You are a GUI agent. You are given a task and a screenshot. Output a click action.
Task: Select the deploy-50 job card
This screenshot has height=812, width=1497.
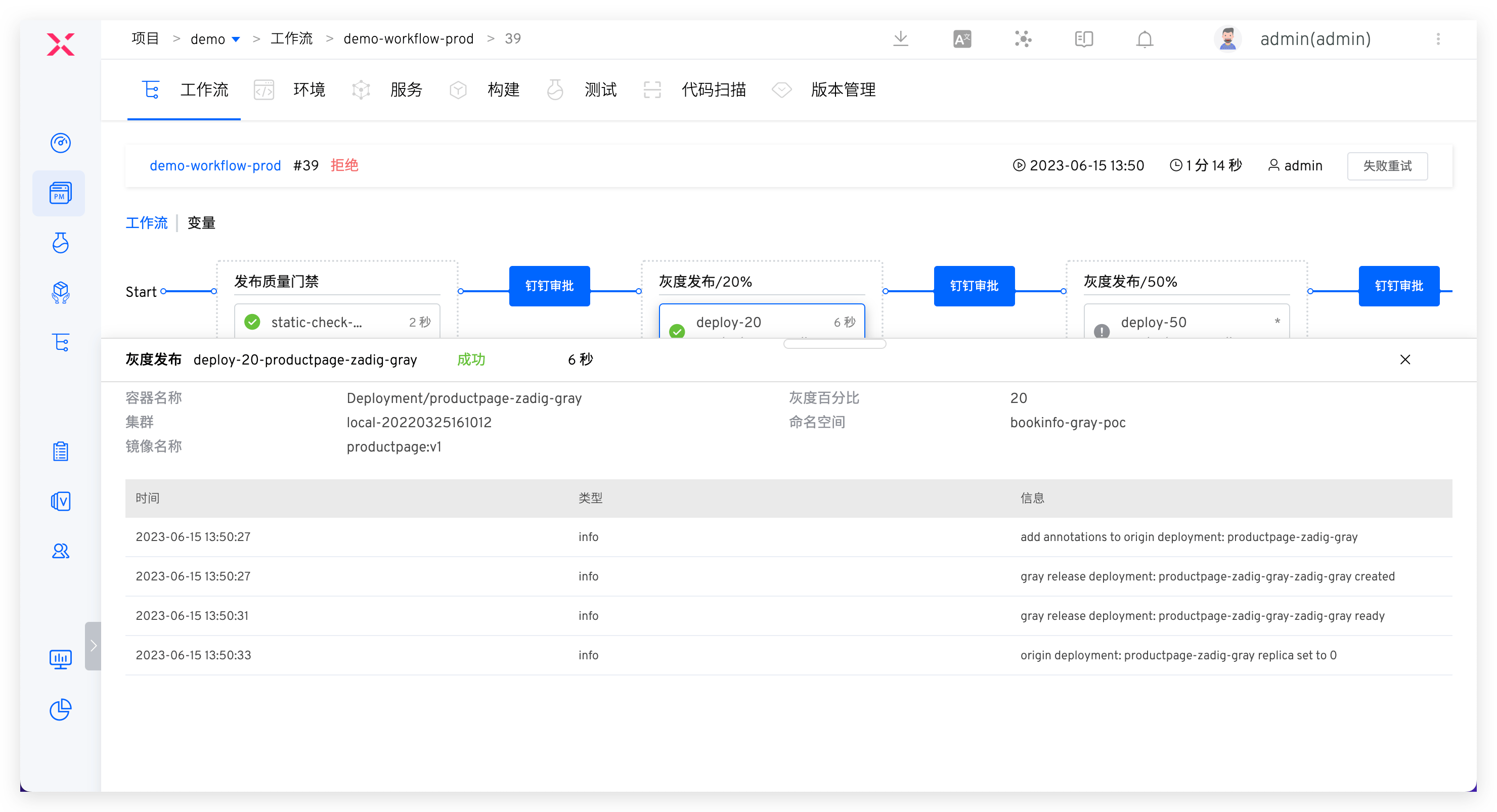(x=1185, y=323)
